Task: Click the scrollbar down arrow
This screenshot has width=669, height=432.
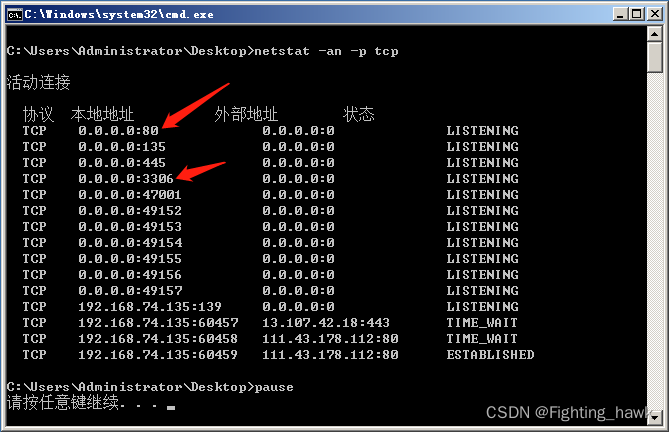Action: click(x=654, y=418)
